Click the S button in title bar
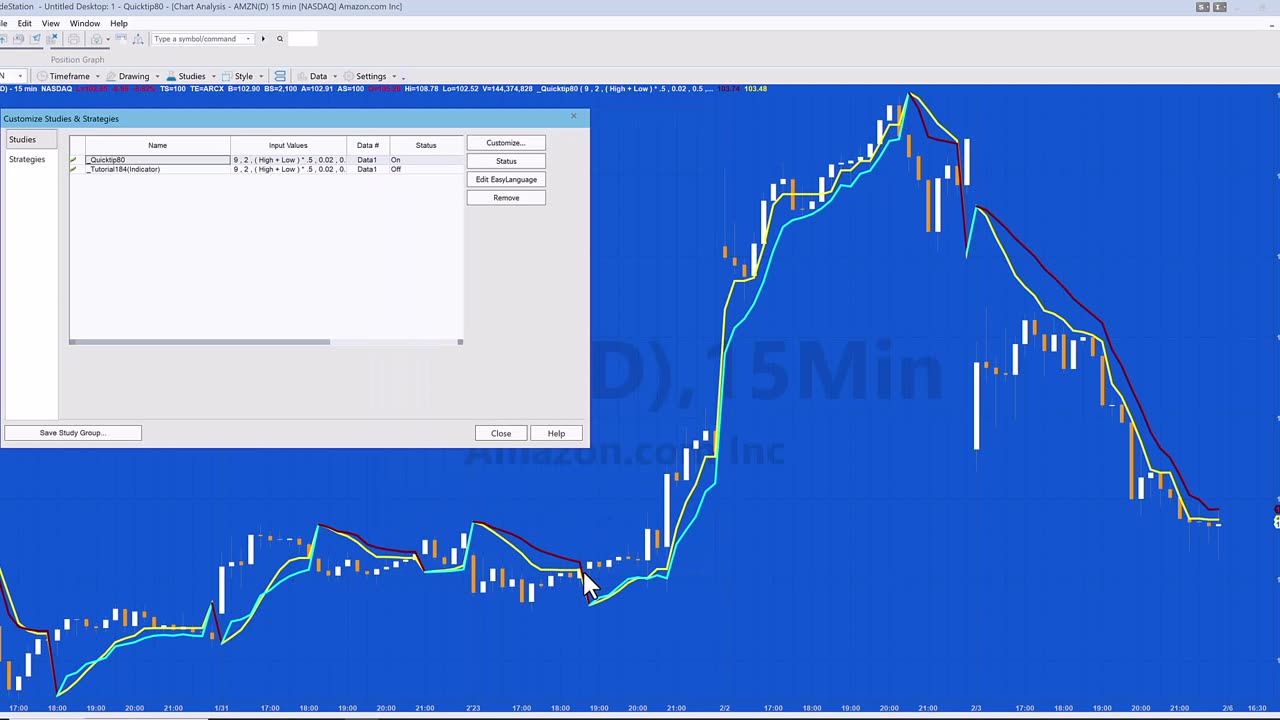Screen dimensions: 1280x720 click(1203, 7)
